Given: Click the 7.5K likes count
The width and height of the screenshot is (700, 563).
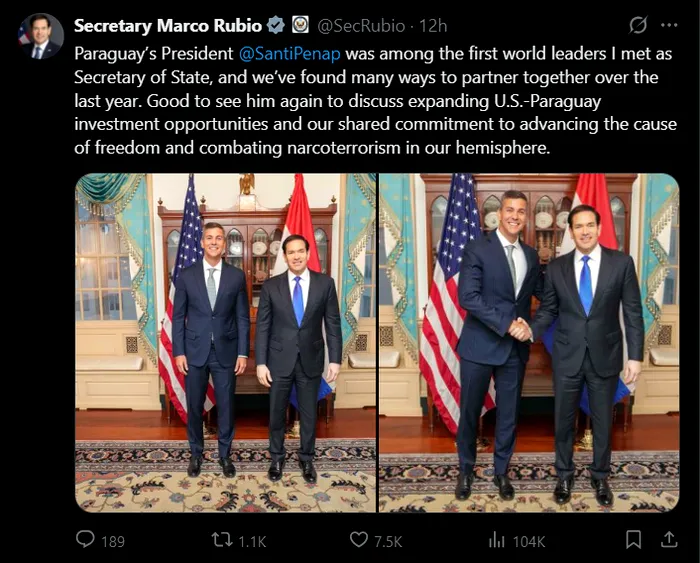Looking at the screenshot, I should point(388,541).
